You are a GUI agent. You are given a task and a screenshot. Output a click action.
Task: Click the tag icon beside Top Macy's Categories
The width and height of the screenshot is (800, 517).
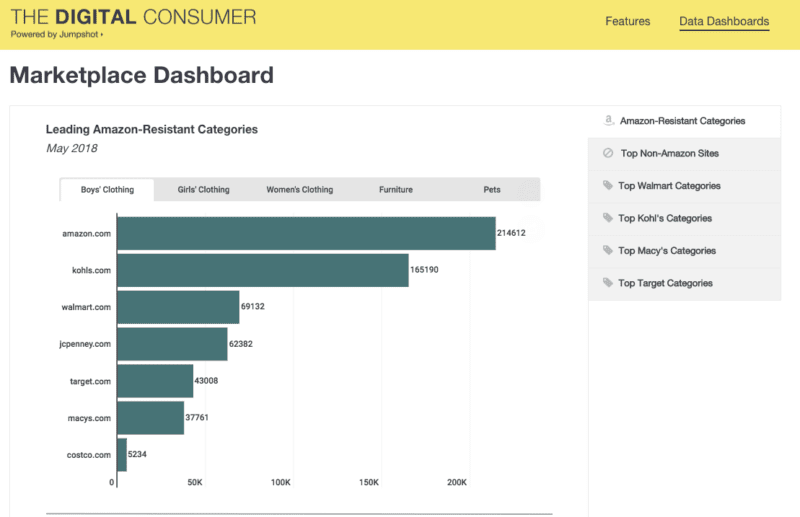pos(607,250)
